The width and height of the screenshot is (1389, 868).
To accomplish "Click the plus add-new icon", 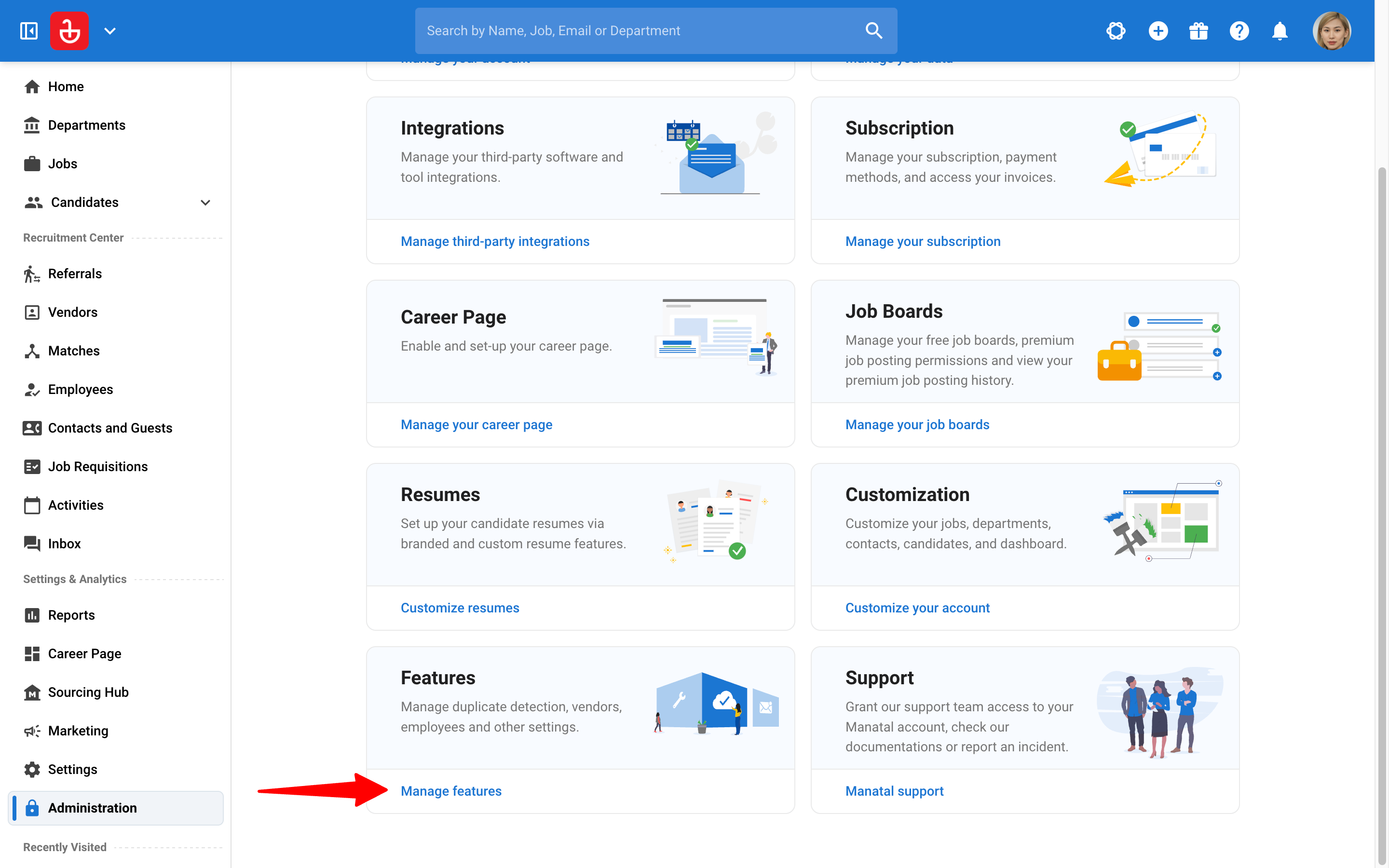I will pyautogui.click(x=1157, y=31).
